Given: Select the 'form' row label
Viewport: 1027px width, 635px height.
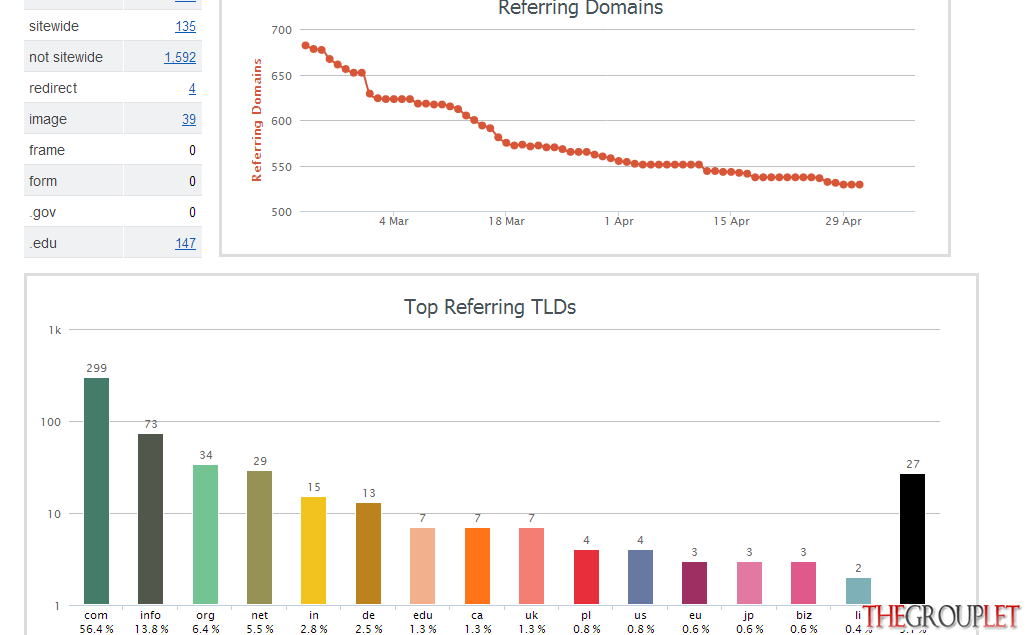Looking at the screenshot, I should (43, 181).
